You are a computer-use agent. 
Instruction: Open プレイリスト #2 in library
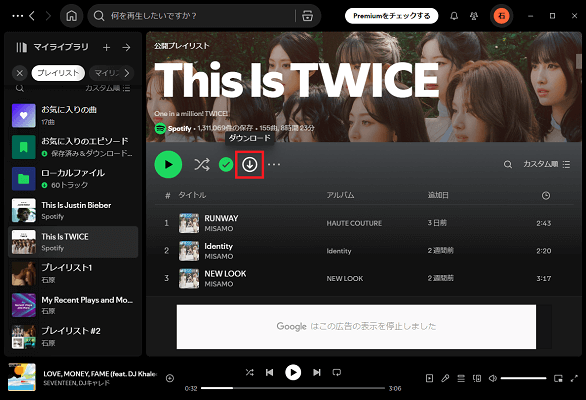click(73, 336)
